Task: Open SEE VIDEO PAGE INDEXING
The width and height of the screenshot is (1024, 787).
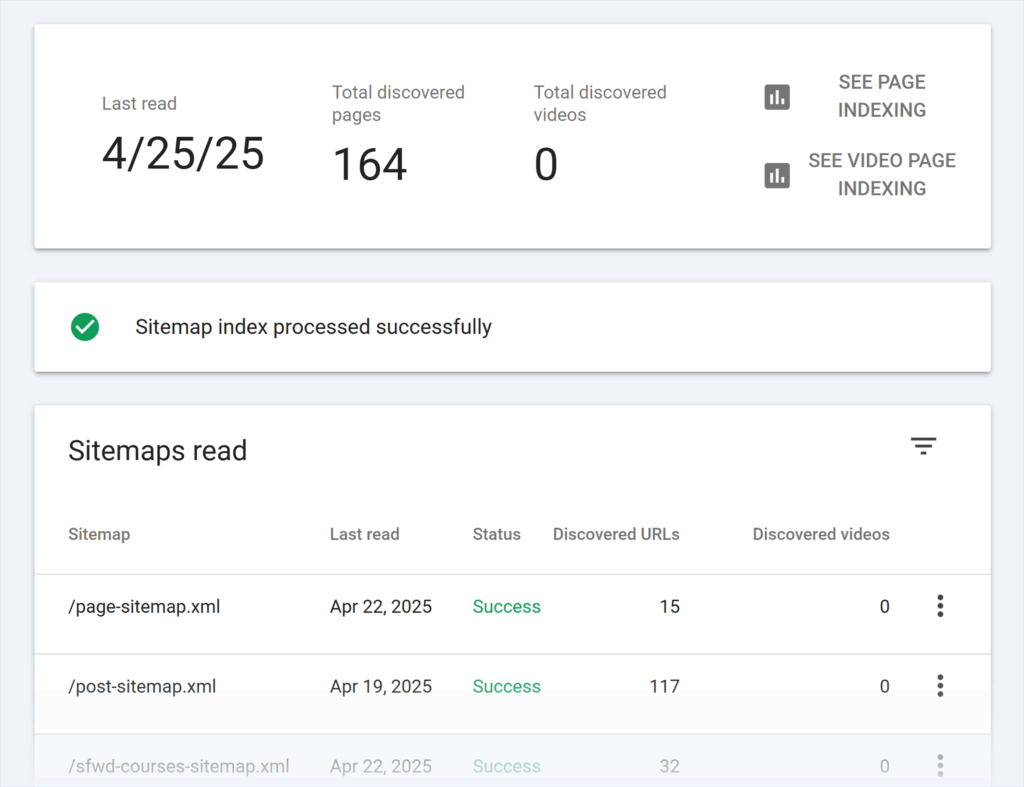Action: click(x=882, y=174)
